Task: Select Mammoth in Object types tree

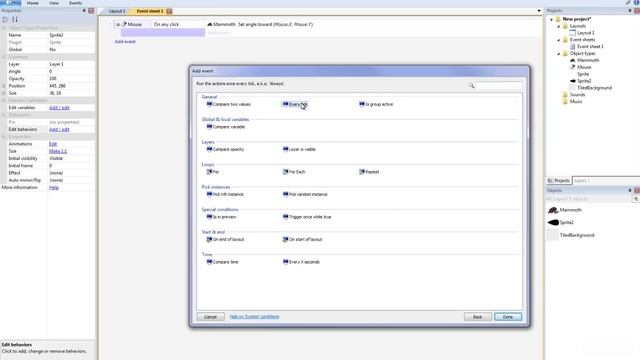Action: pos(588,60)
